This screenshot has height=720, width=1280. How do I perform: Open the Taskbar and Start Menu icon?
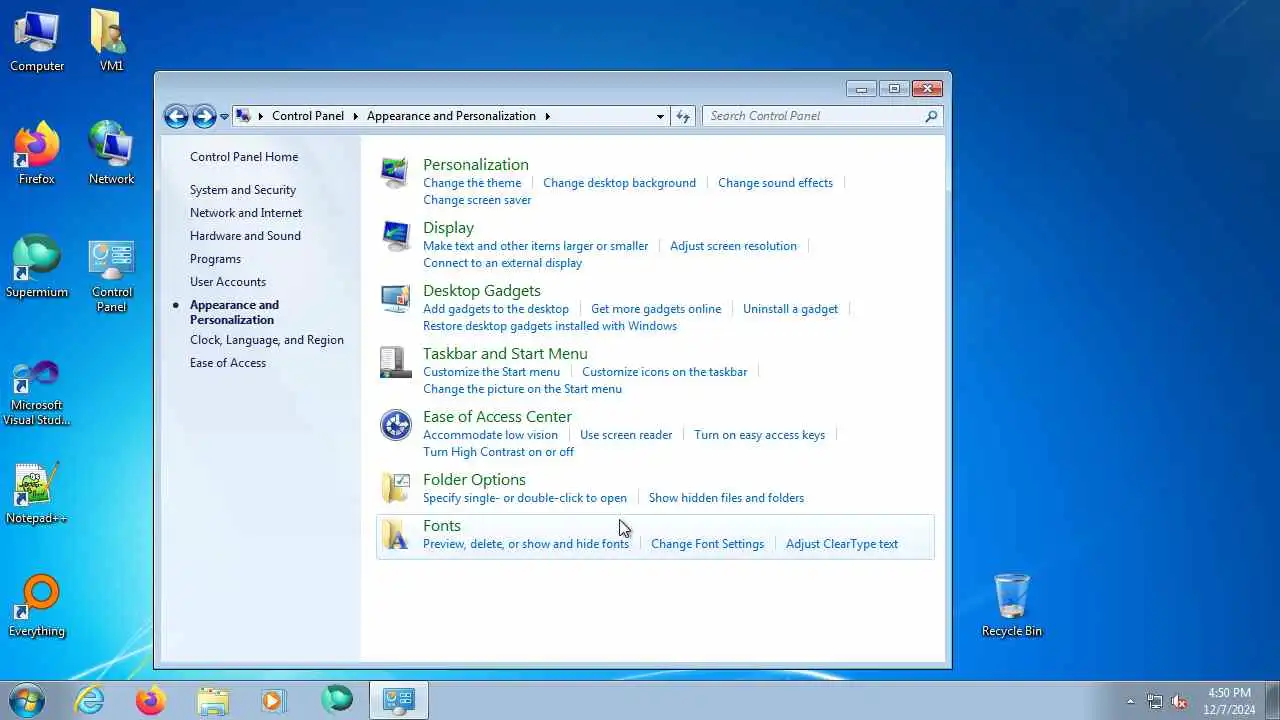pyautogui.click(x=395, y=361)
